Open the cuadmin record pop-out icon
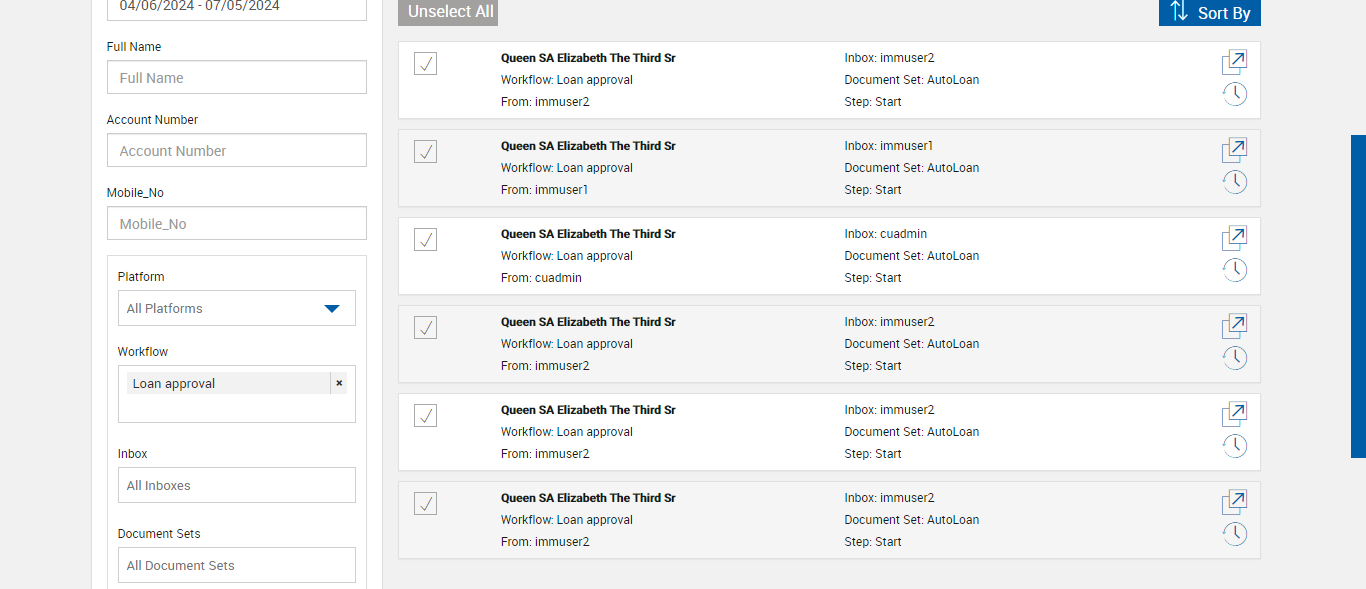1366x589 pixels. click(1234, 238)
